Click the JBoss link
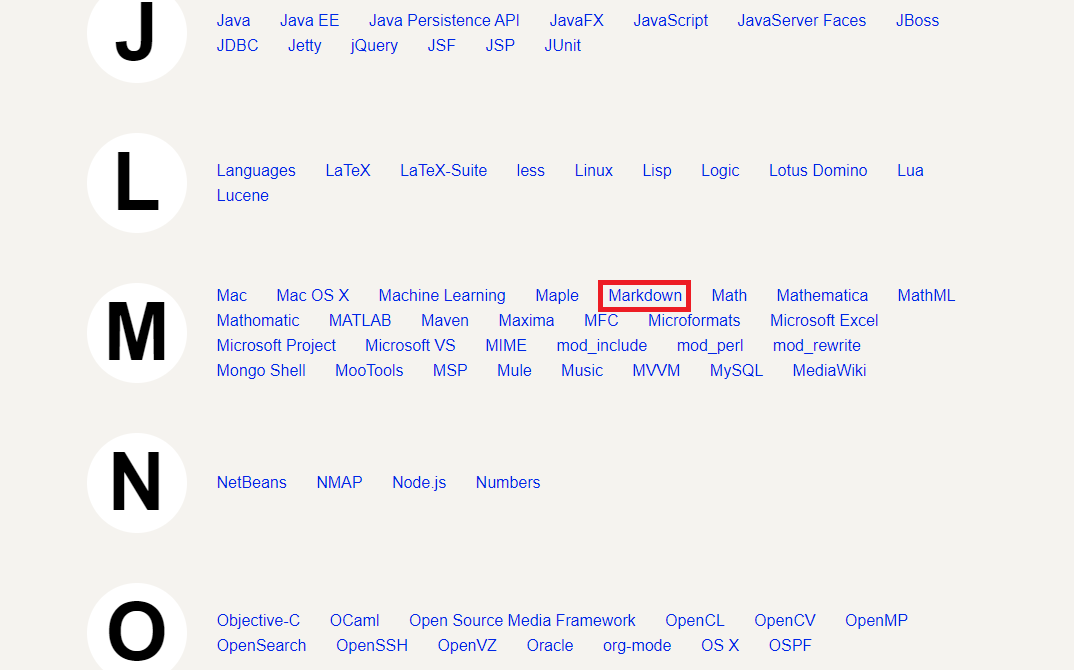The image size is (1074, 670). click(x=917, y=21)
